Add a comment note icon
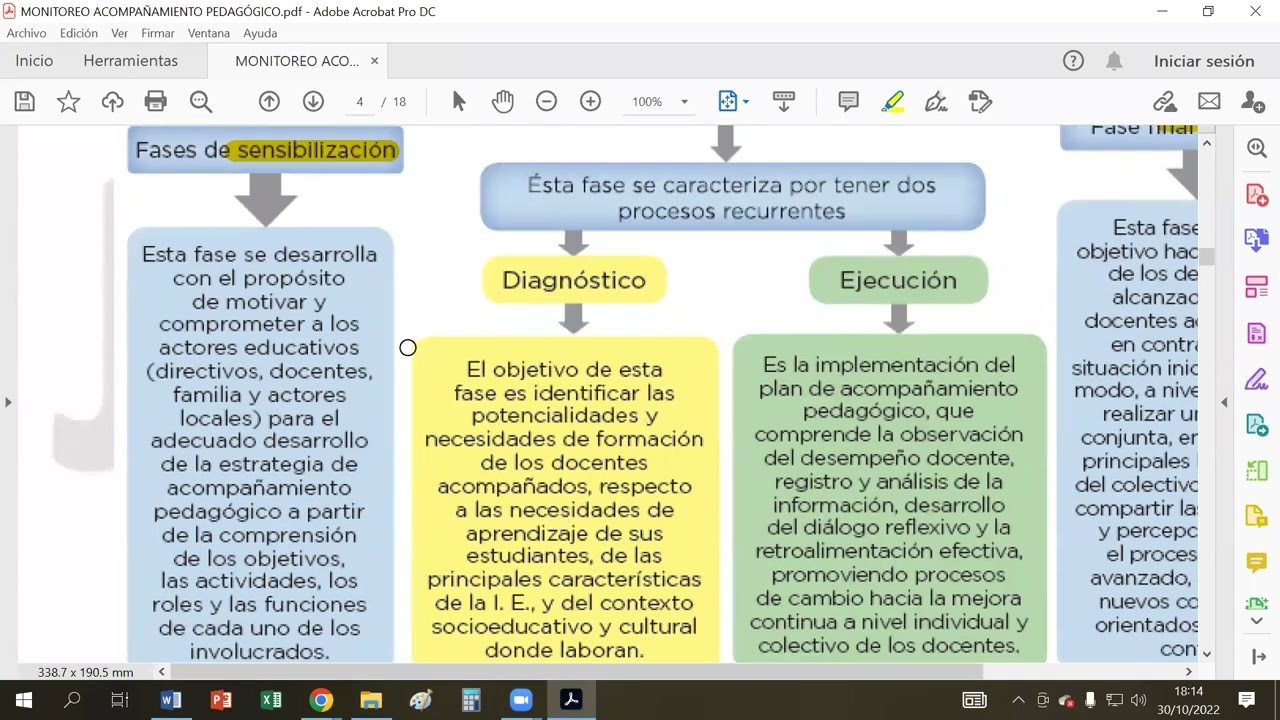Viewport: 1280px width, 720px height. (848, 101)
